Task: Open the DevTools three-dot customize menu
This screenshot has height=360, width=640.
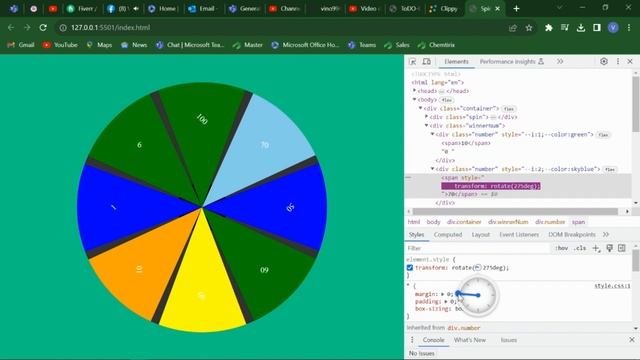Action: pos(618,61)
